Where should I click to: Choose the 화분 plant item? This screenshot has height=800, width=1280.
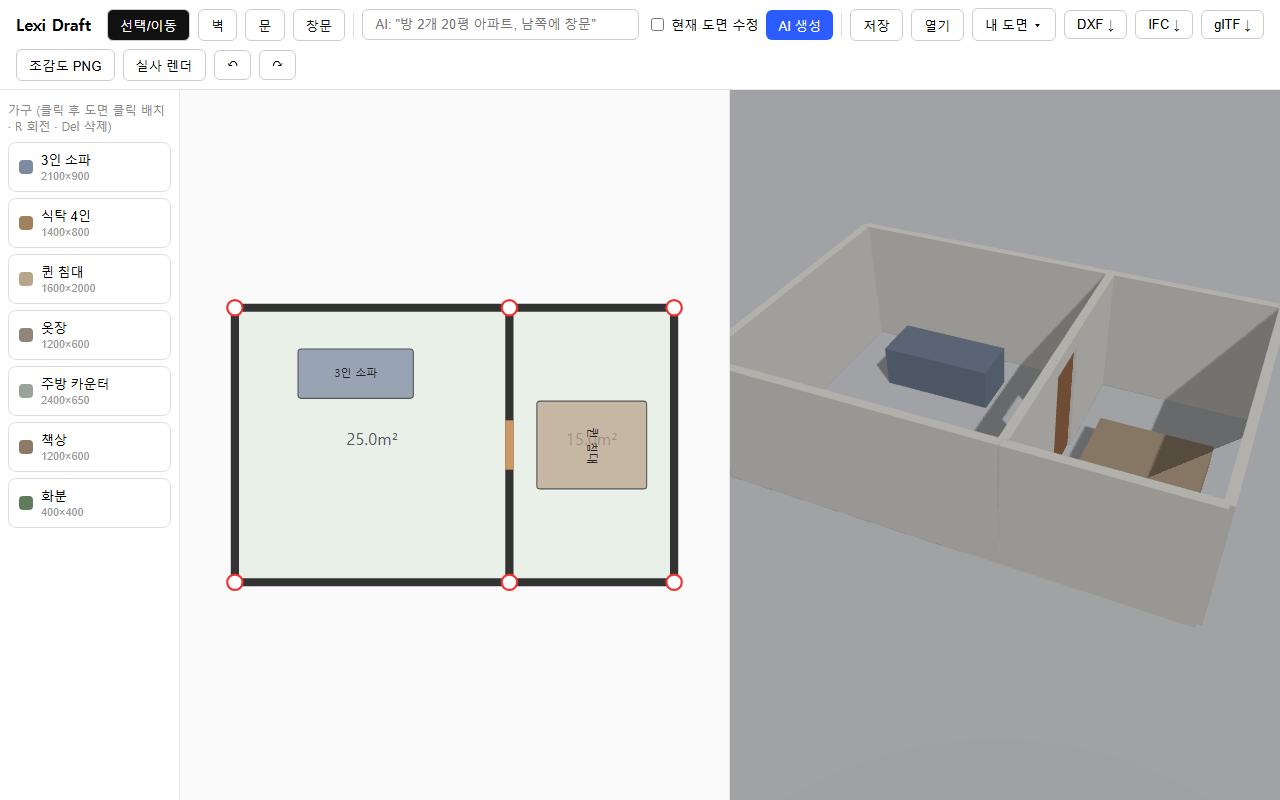pos(89,503)
